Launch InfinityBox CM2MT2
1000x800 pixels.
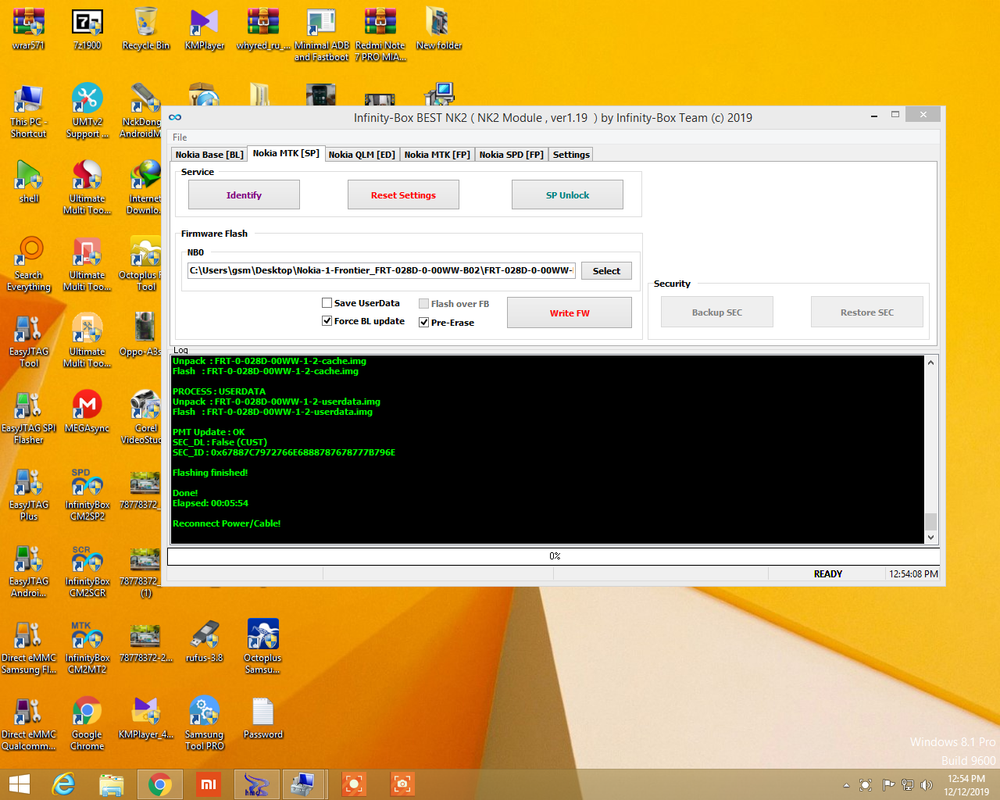pos(87,646)
